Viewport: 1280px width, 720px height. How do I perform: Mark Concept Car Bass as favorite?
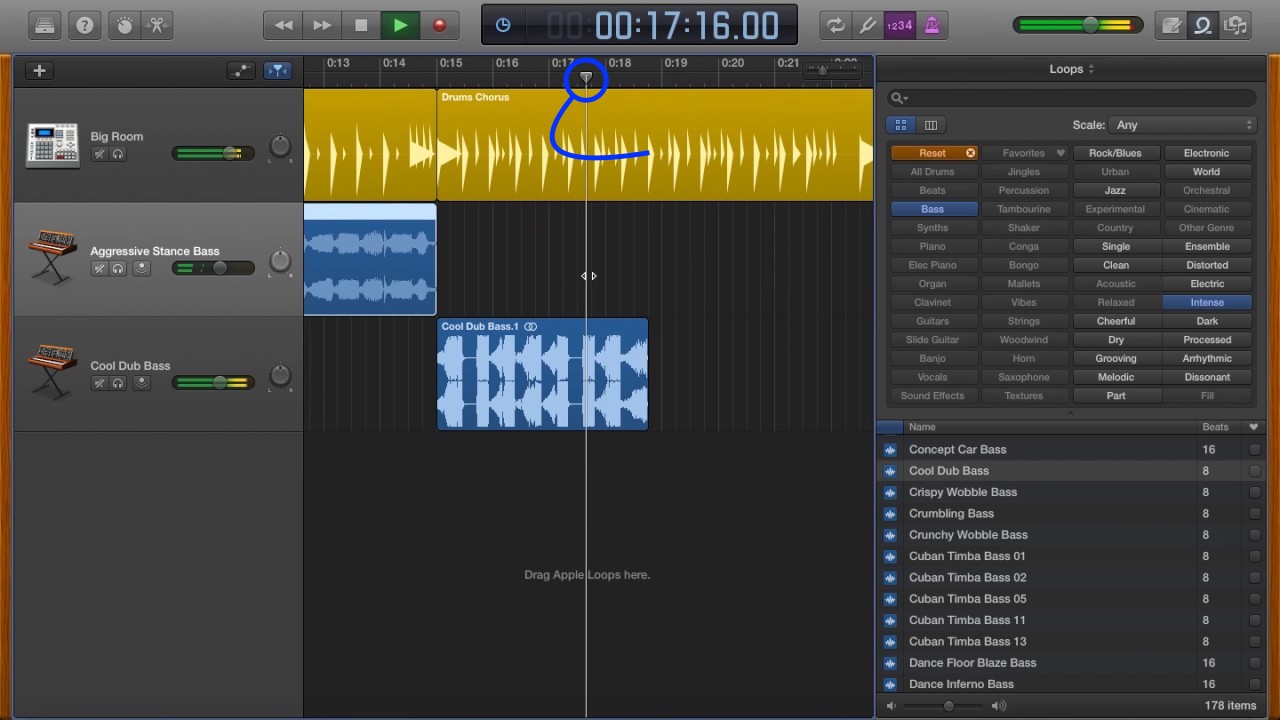pos(1255,450)
